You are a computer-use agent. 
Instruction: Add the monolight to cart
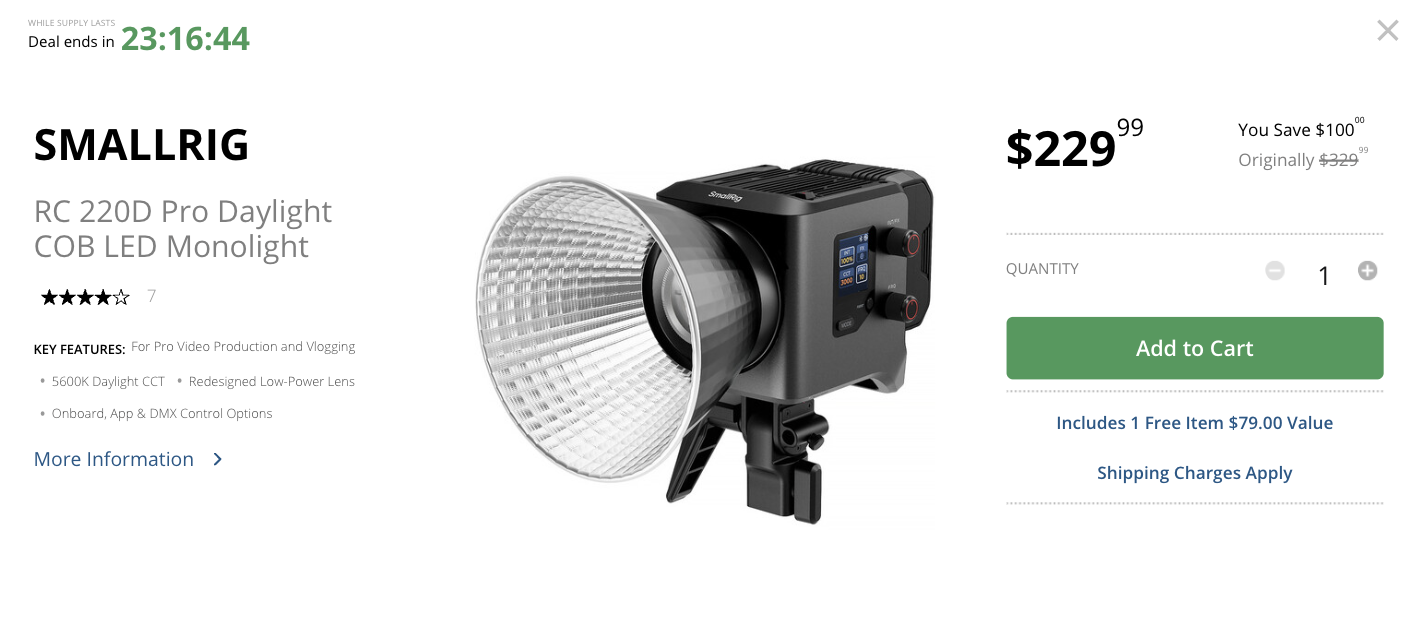(x=1194, y=348)
